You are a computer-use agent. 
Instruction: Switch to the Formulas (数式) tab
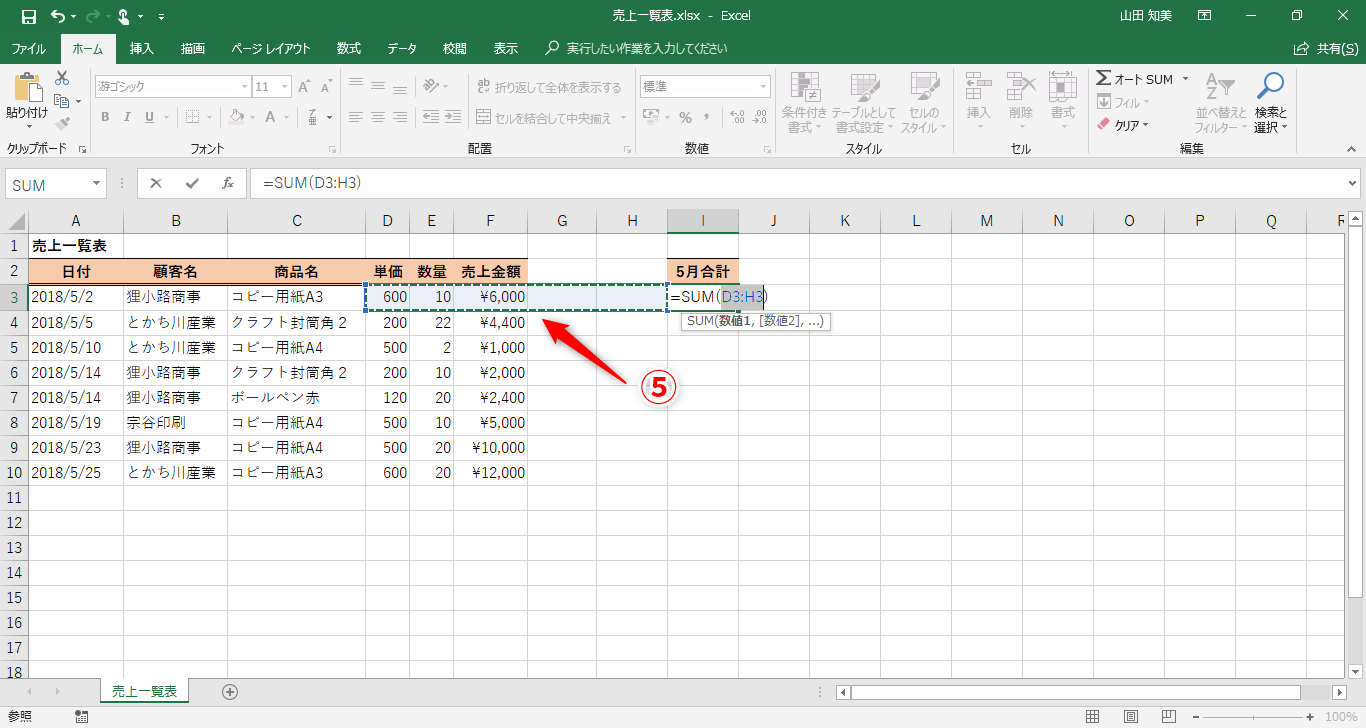(x=349, y=48)
